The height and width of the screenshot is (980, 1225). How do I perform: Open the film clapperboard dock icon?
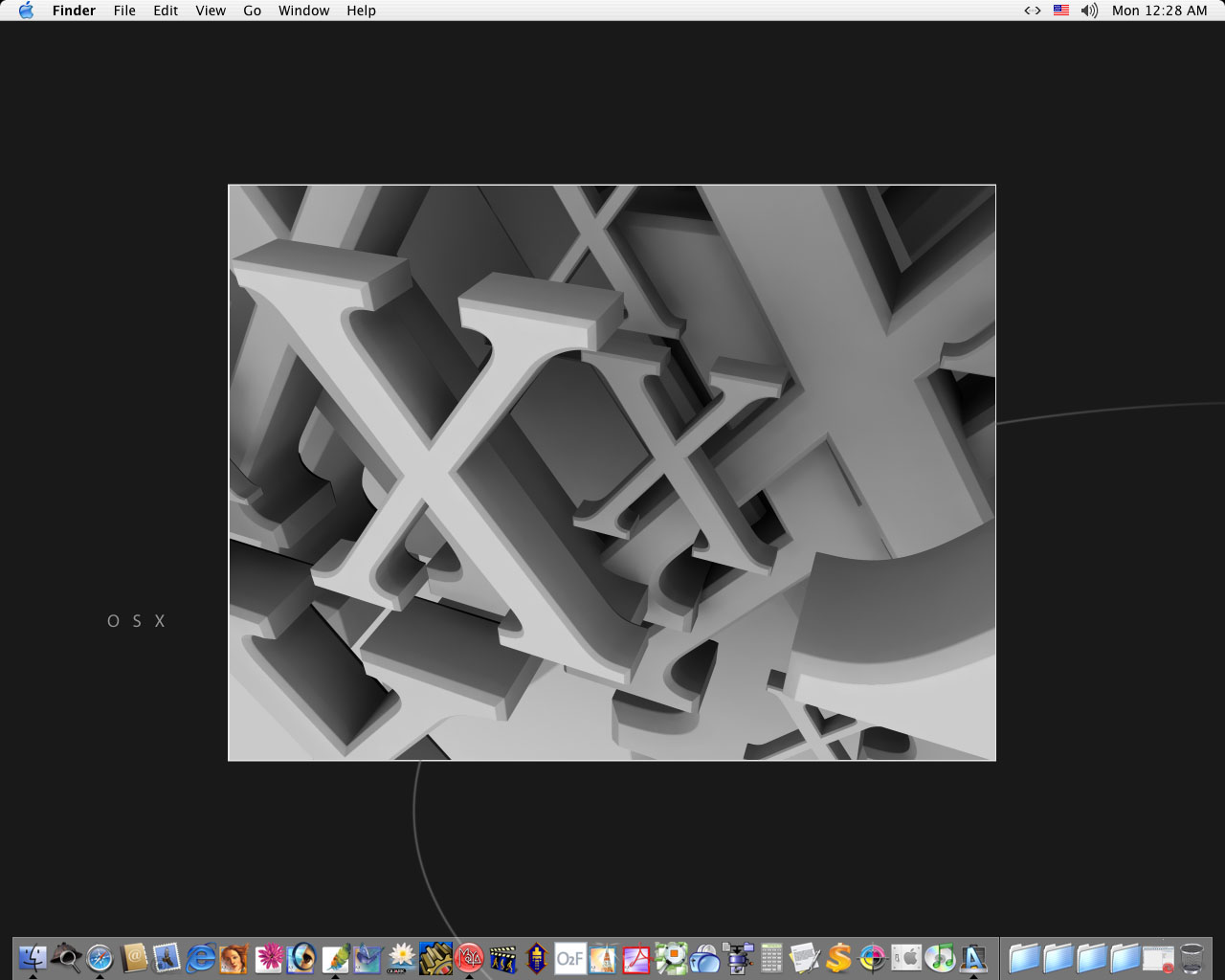(502, 957)
